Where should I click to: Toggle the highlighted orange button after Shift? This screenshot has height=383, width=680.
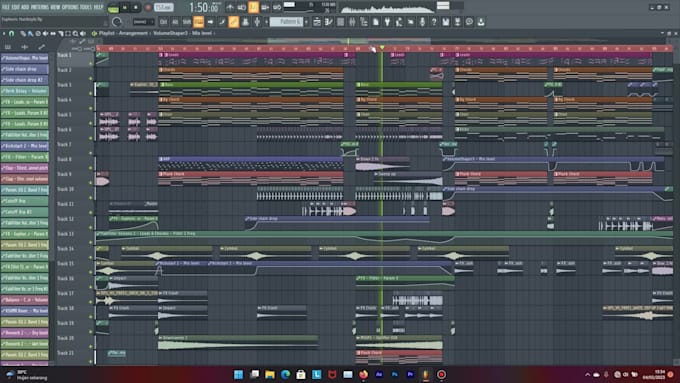(198, 21)
